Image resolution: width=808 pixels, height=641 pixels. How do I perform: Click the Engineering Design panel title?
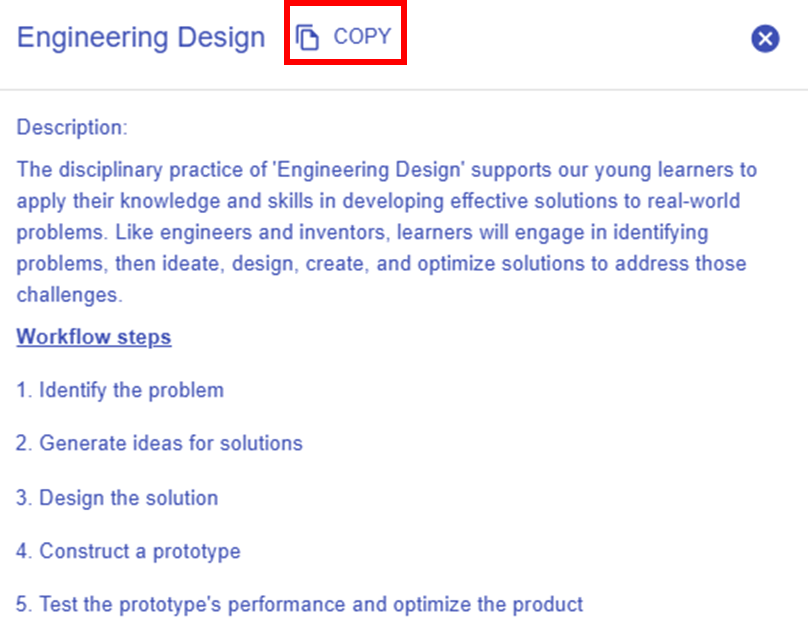pos(141,38)
